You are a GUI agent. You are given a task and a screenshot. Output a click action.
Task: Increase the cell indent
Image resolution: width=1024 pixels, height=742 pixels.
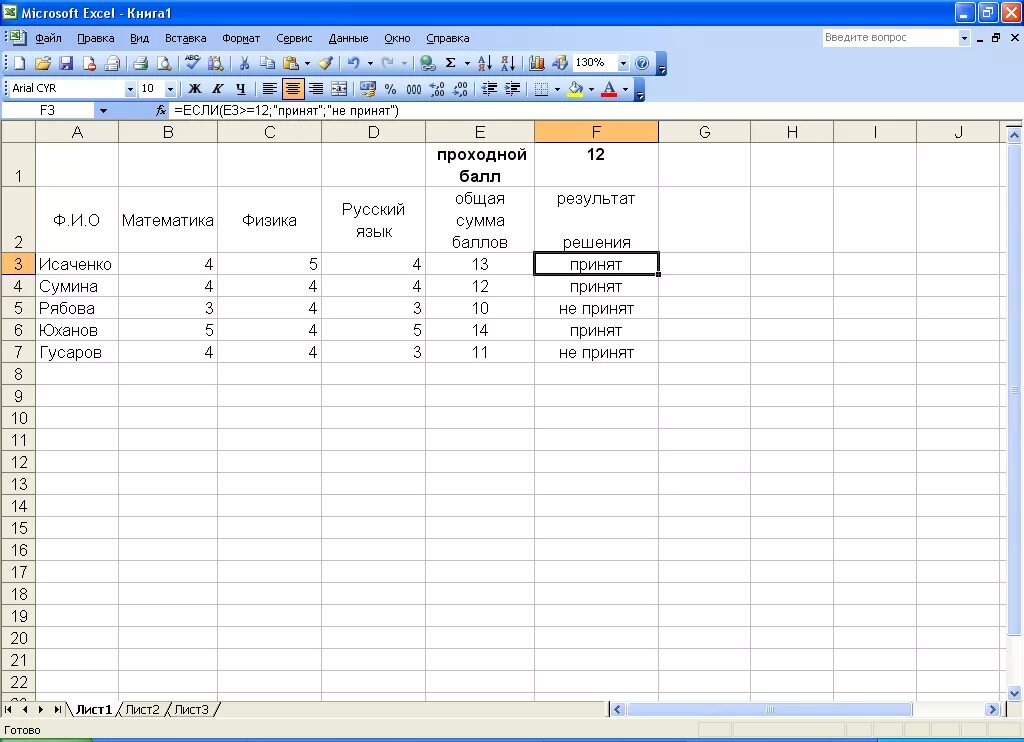tap(513, 89)
